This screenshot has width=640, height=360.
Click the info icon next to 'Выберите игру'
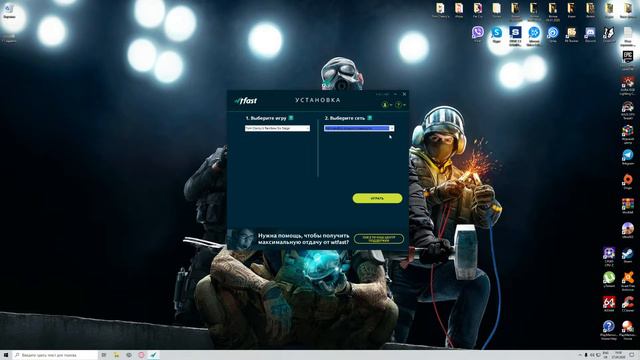pyautogui.click(x=291, y=118)
